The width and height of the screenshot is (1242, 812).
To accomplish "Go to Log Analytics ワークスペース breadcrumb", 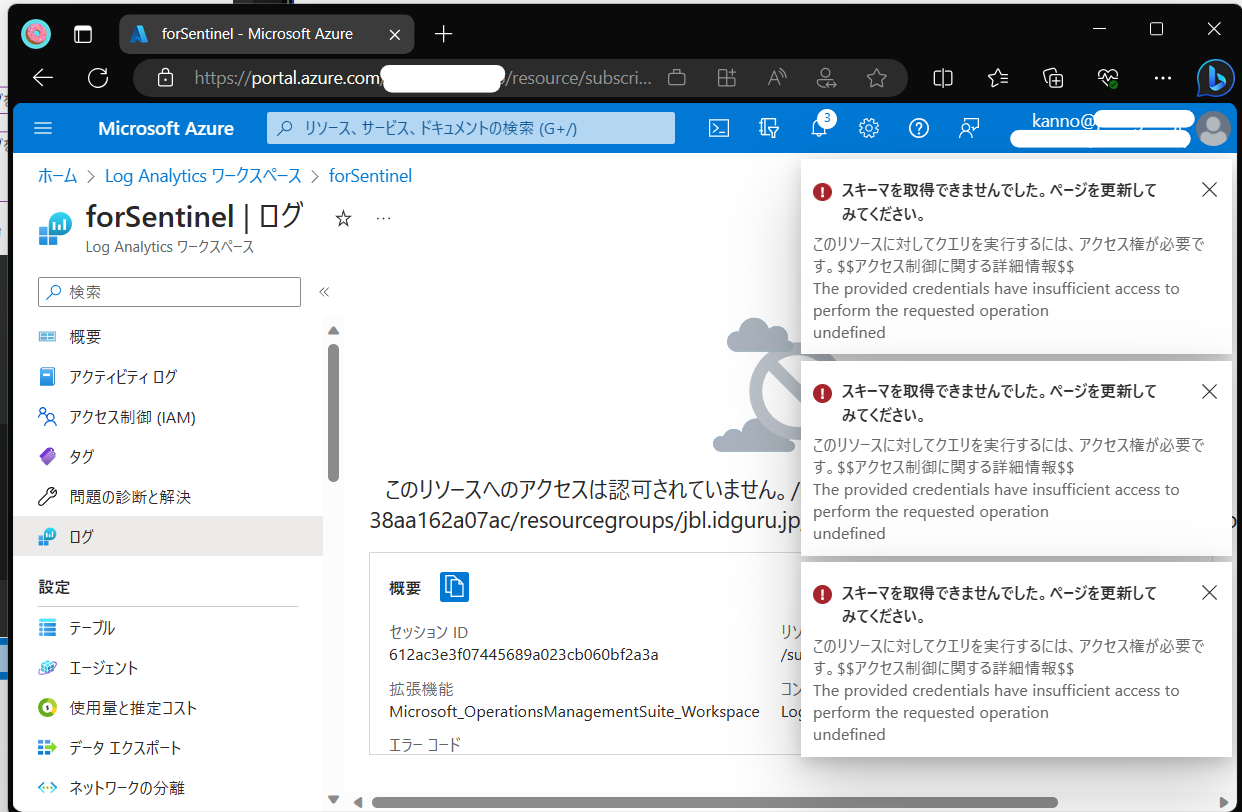I will coord(203,176).
